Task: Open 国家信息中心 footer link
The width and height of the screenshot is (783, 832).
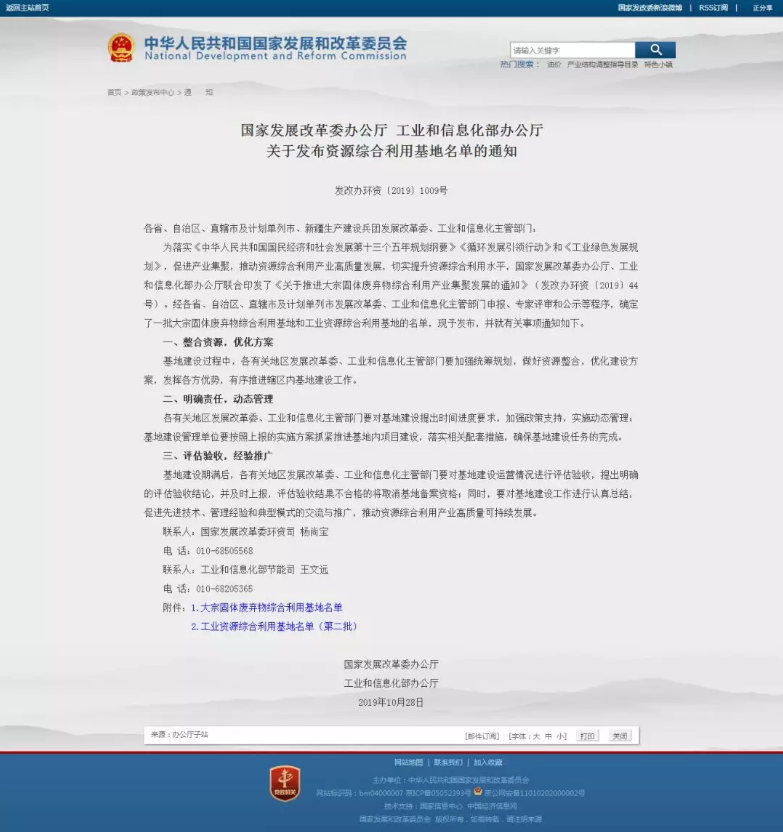Action: [x=441, y=806]
